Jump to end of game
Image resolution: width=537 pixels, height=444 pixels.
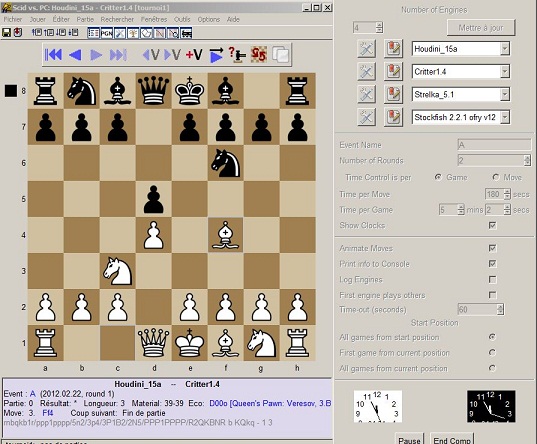tap(118, 55)
